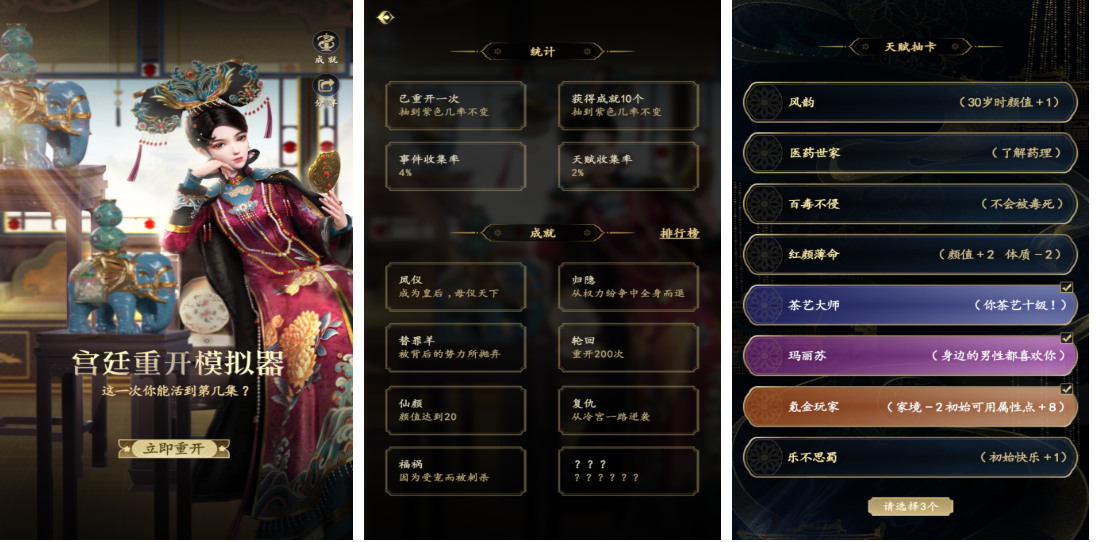Open the 归隐 achievement card
The height and width of the screenshot is (542, 1096).
(x=628, y=287)
